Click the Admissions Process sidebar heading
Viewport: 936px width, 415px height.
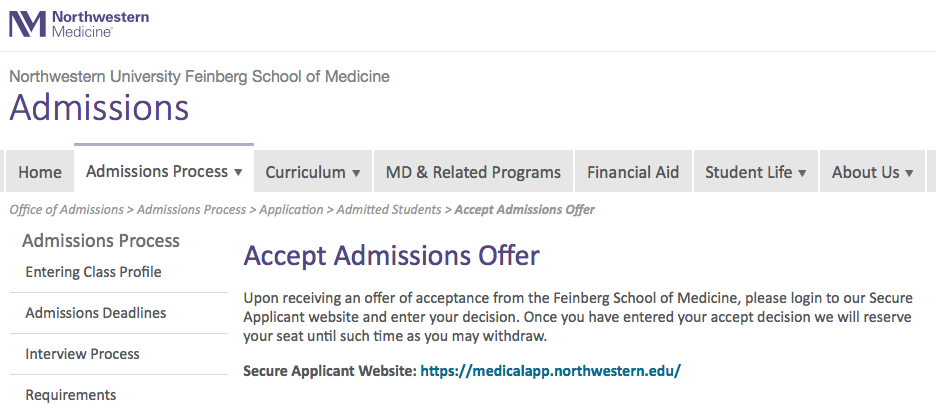click(x=101, y=241)
